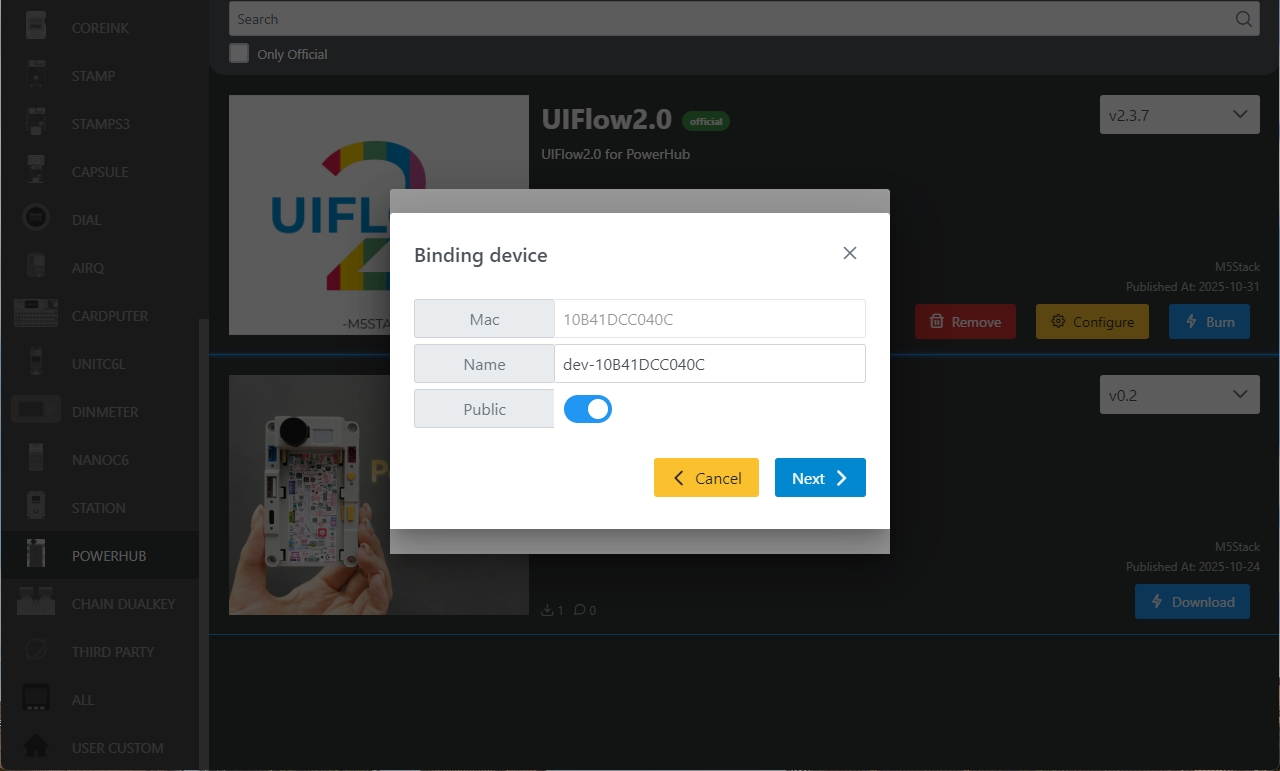
Task: Select the ALL devices icon
Action: pos(36,699)
